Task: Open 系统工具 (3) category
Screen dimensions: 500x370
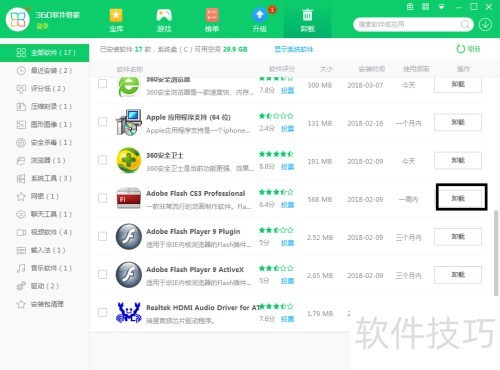Action: 44,179
